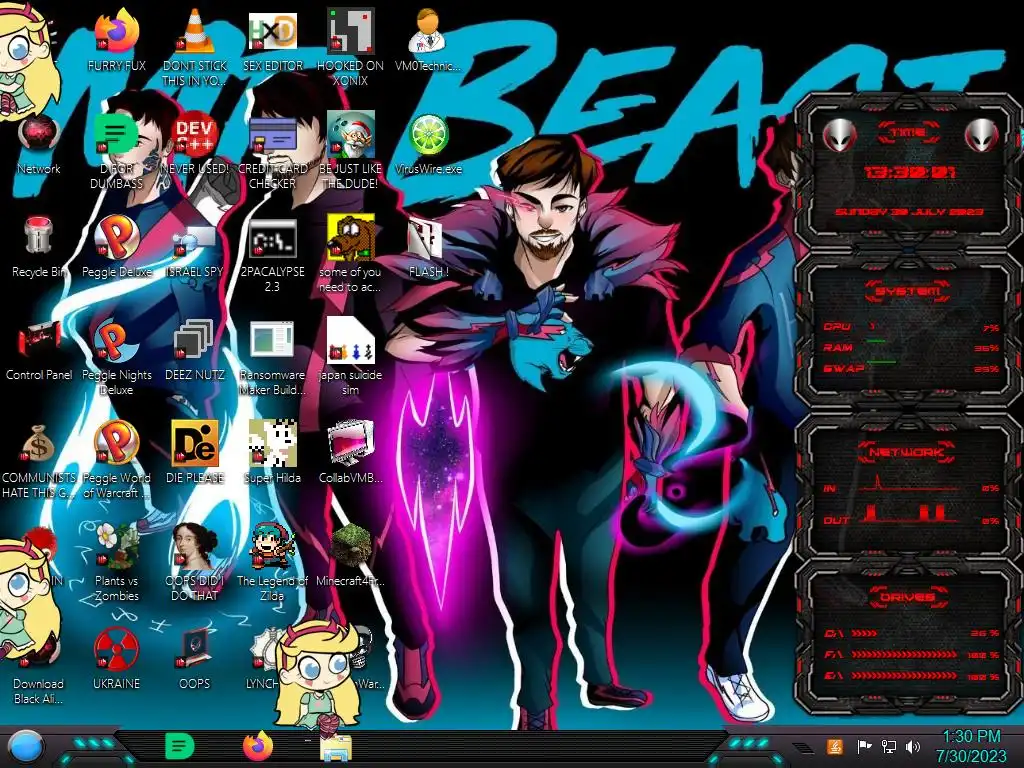Click the DRIVES widget header
Screen dimensions: 1024x768
tap(907, 597)
